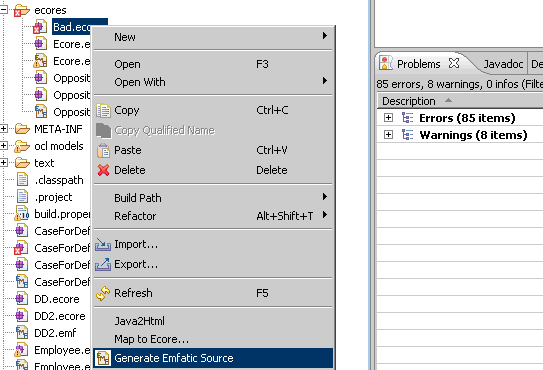This screenshot has width=543, height=370.
Task: Select Delete in the context menu
Action: tap(213, 170)
